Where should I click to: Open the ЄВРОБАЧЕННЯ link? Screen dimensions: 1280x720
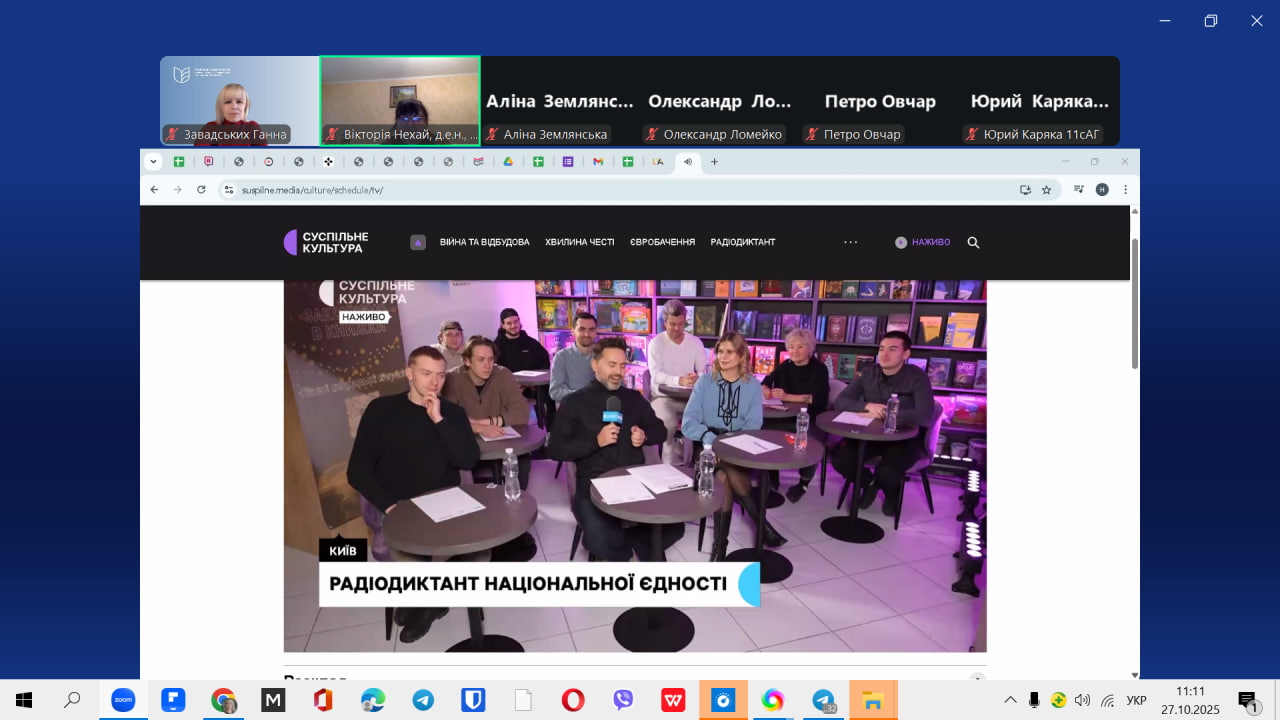[662, 242]
